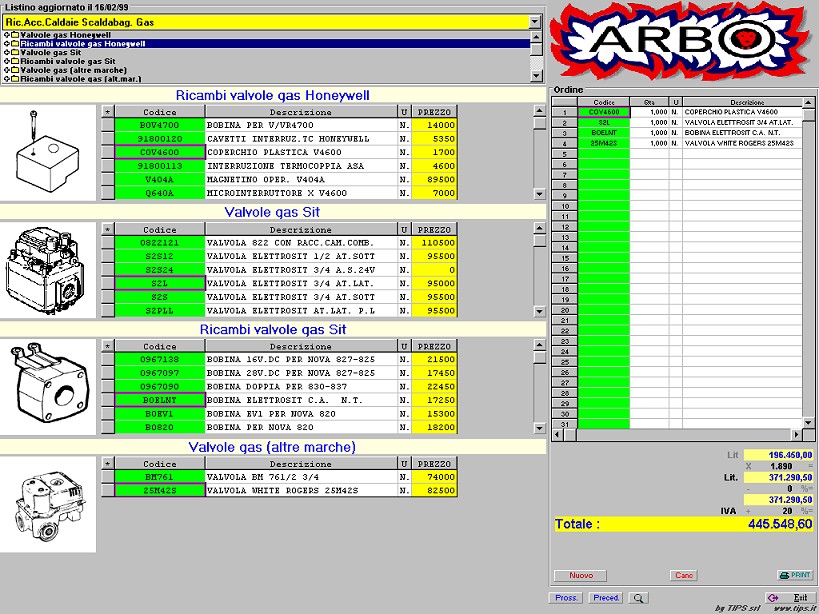Click the quantity cell for S2L in the Ordine list

point(649,123)
